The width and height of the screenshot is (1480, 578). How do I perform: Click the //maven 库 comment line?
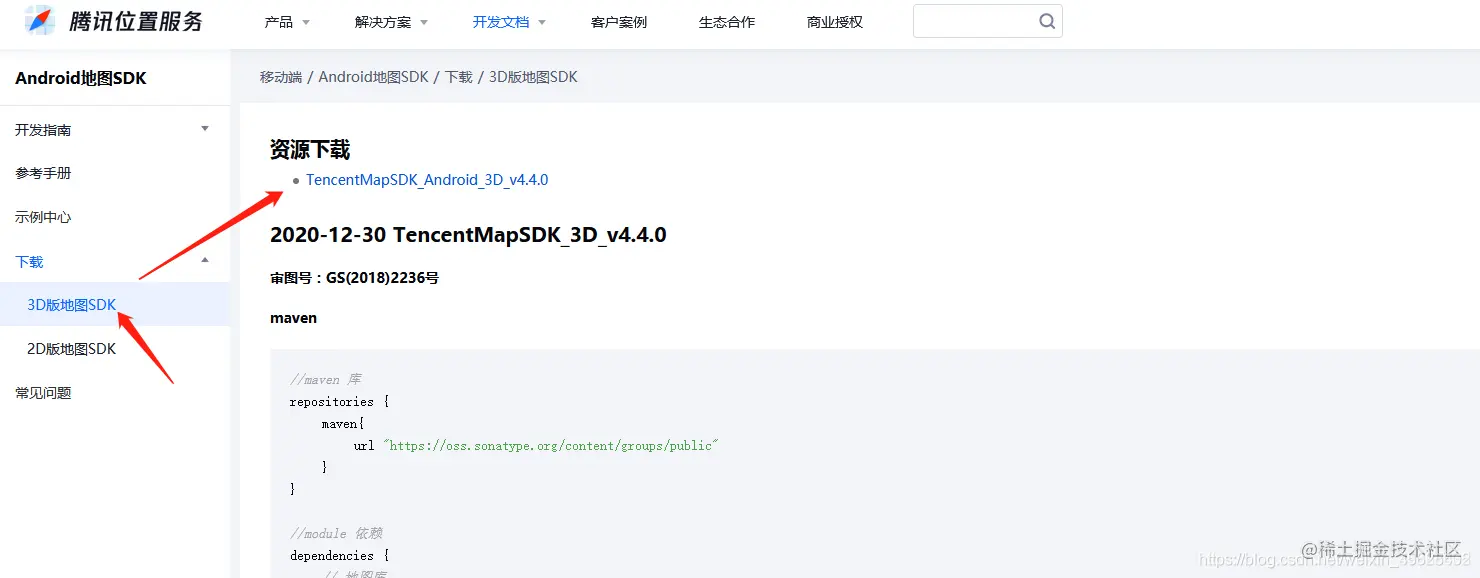click(x=326, y=380)
